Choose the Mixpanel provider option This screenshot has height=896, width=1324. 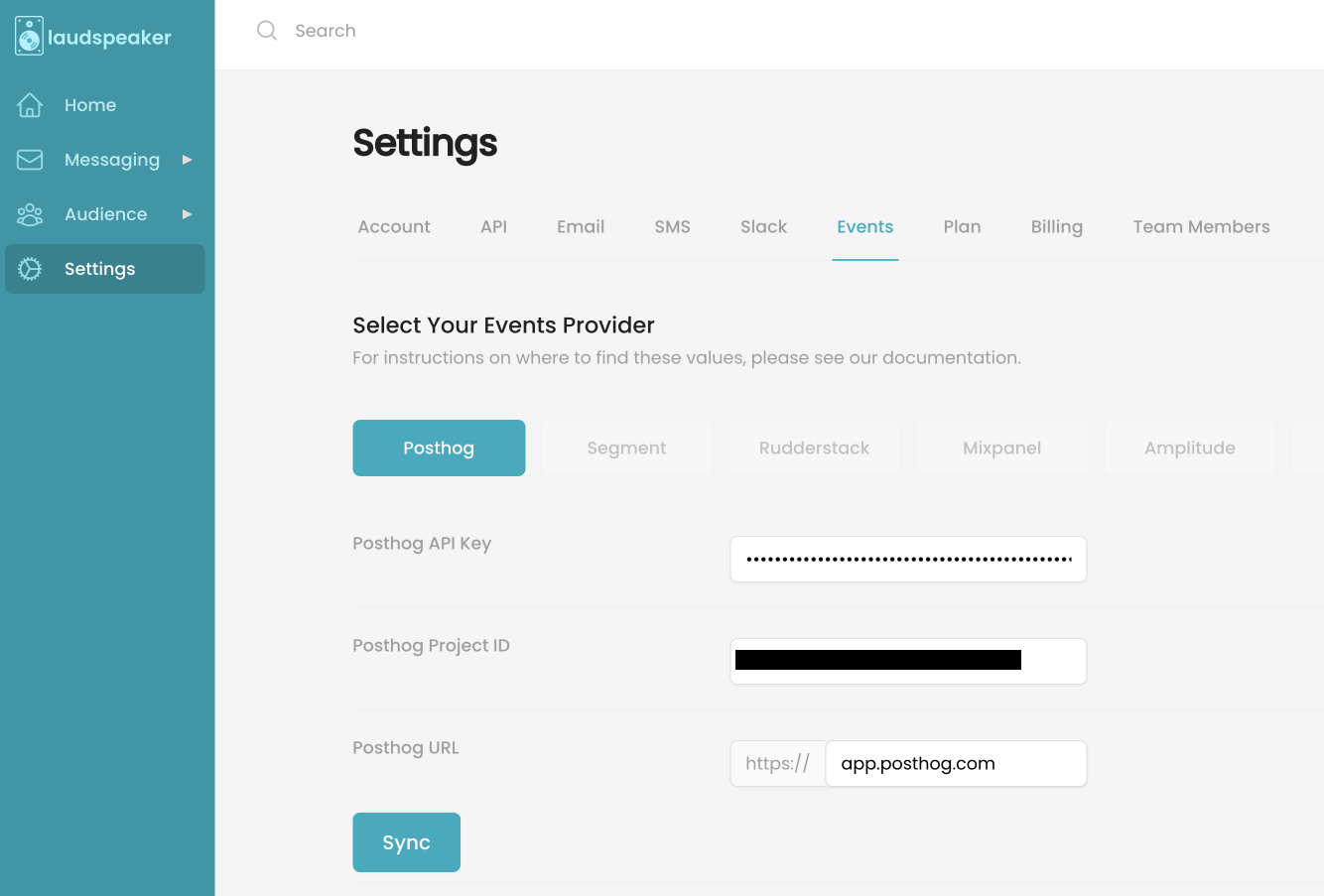click(1001, 448)
